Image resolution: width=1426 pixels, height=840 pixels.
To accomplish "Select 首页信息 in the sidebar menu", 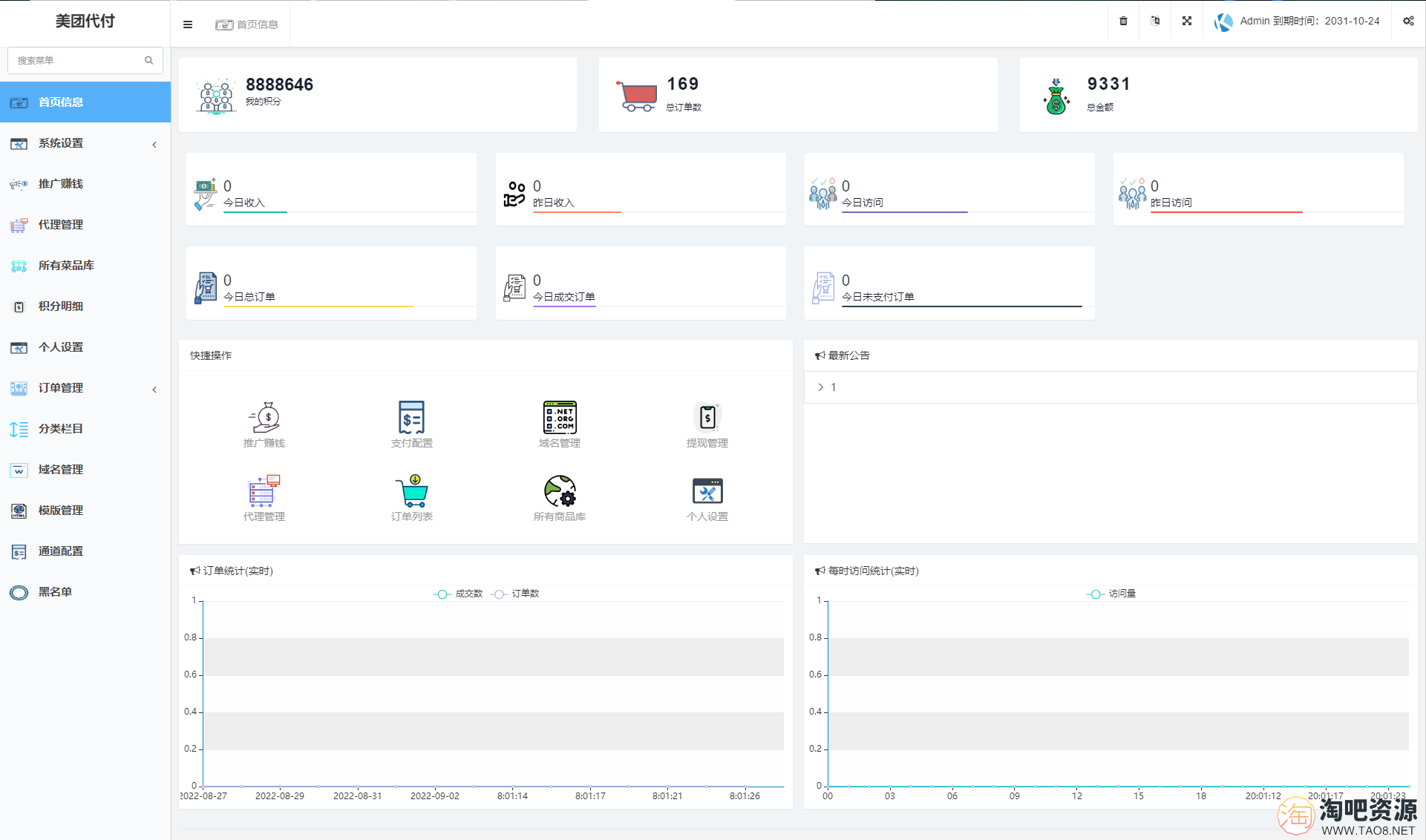I will pyautogui.click(x=85, y=102).
